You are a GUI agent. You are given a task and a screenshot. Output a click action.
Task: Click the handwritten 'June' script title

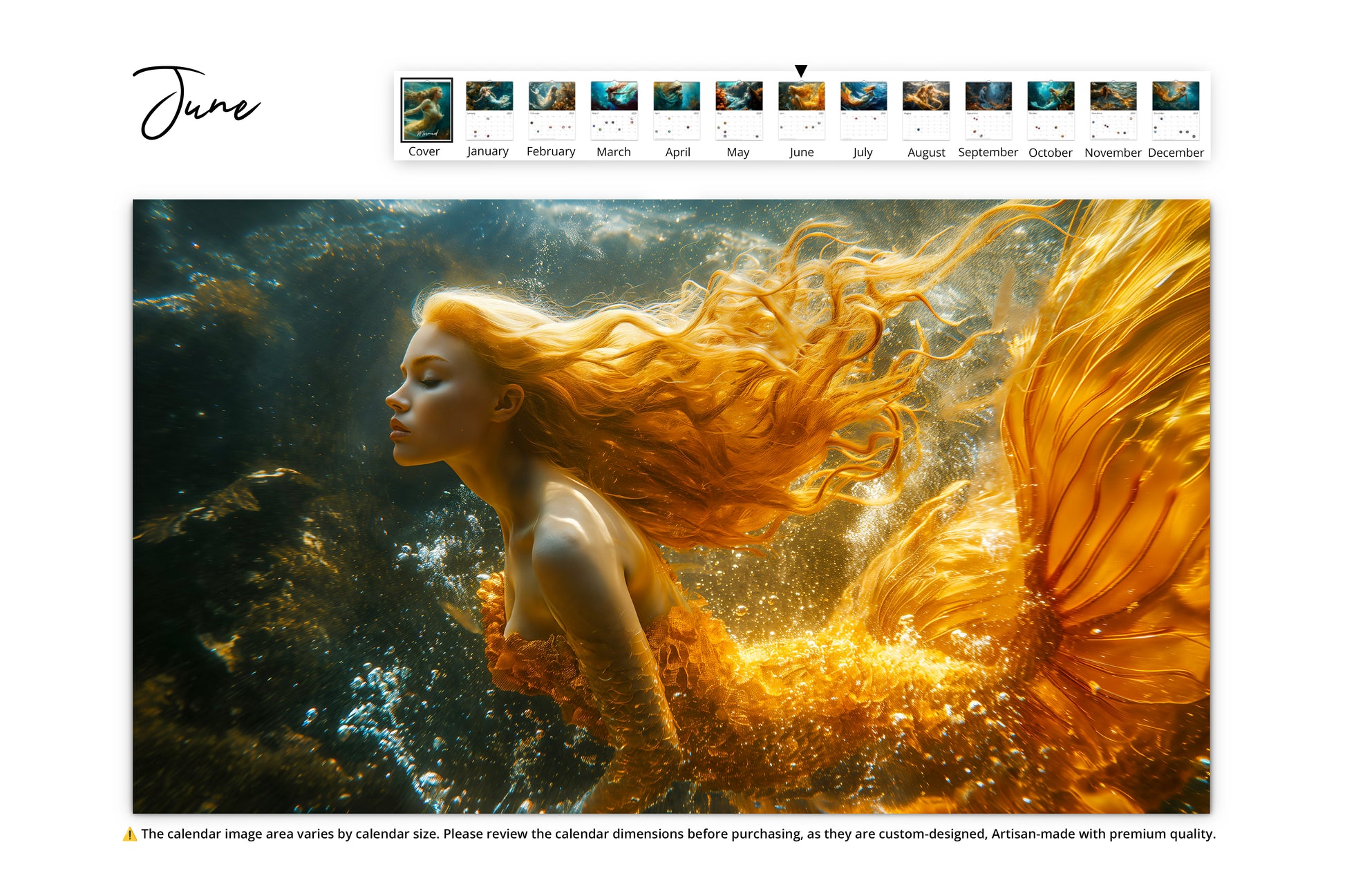point(196,103)
